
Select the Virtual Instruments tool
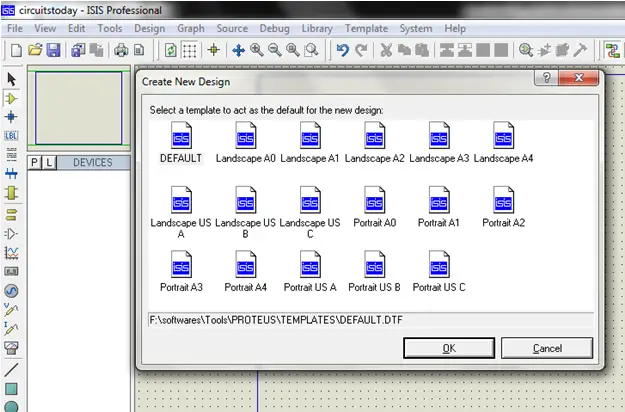pos(11,348)
